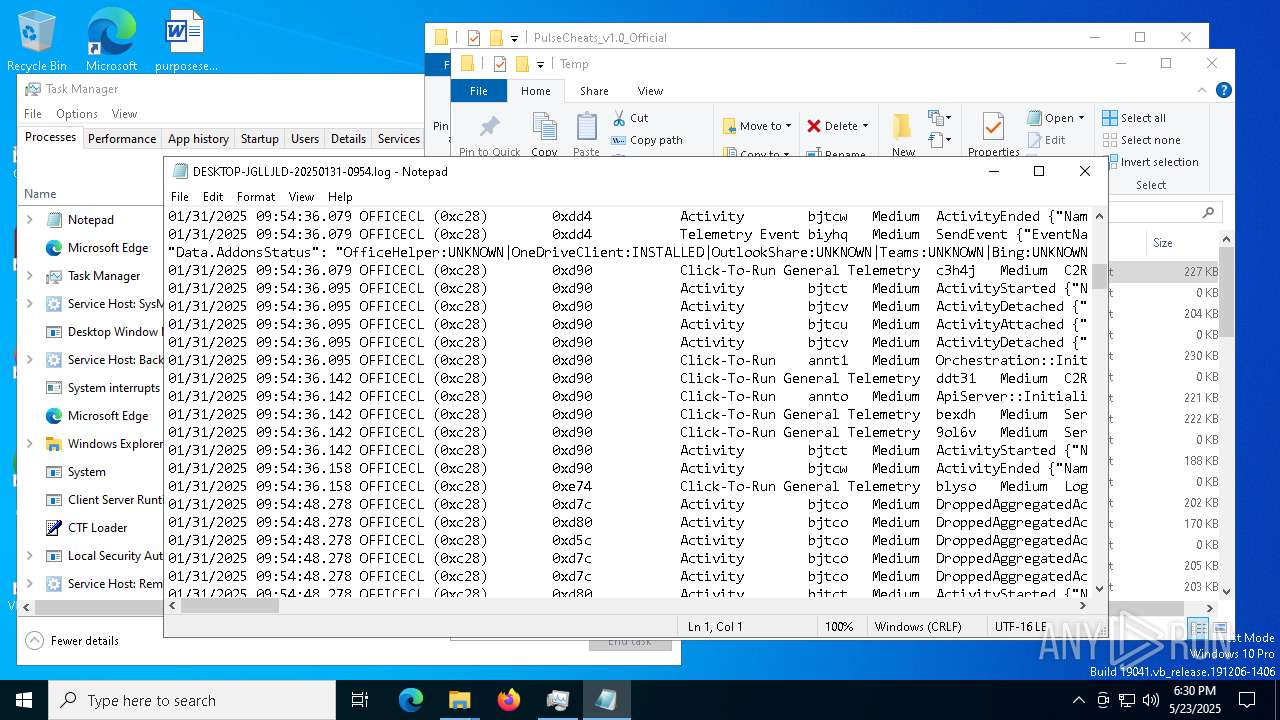The image size is (1280, 720).
Task: Open the Startup tab in Task Manager
Action: pyautogui.click(x=260, y=139)
